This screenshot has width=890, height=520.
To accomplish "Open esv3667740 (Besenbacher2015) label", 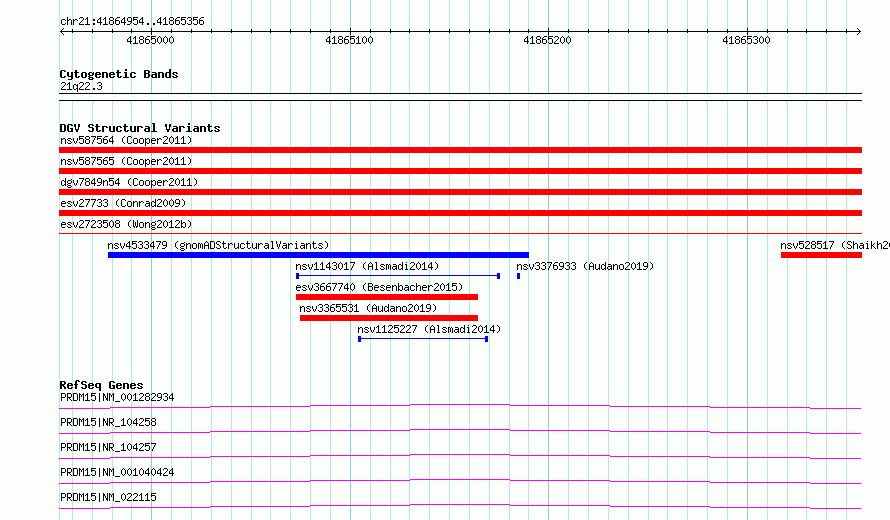I will (x=379, y=287).
